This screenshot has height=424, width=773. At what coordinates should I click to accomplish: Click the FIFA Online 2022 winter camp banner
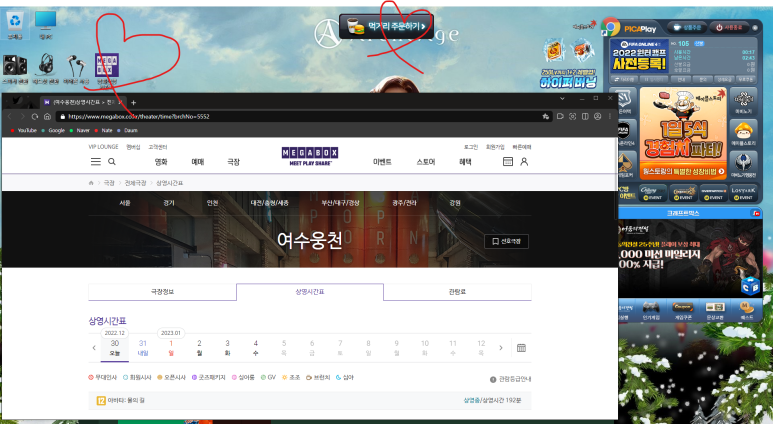click(639, 56)
